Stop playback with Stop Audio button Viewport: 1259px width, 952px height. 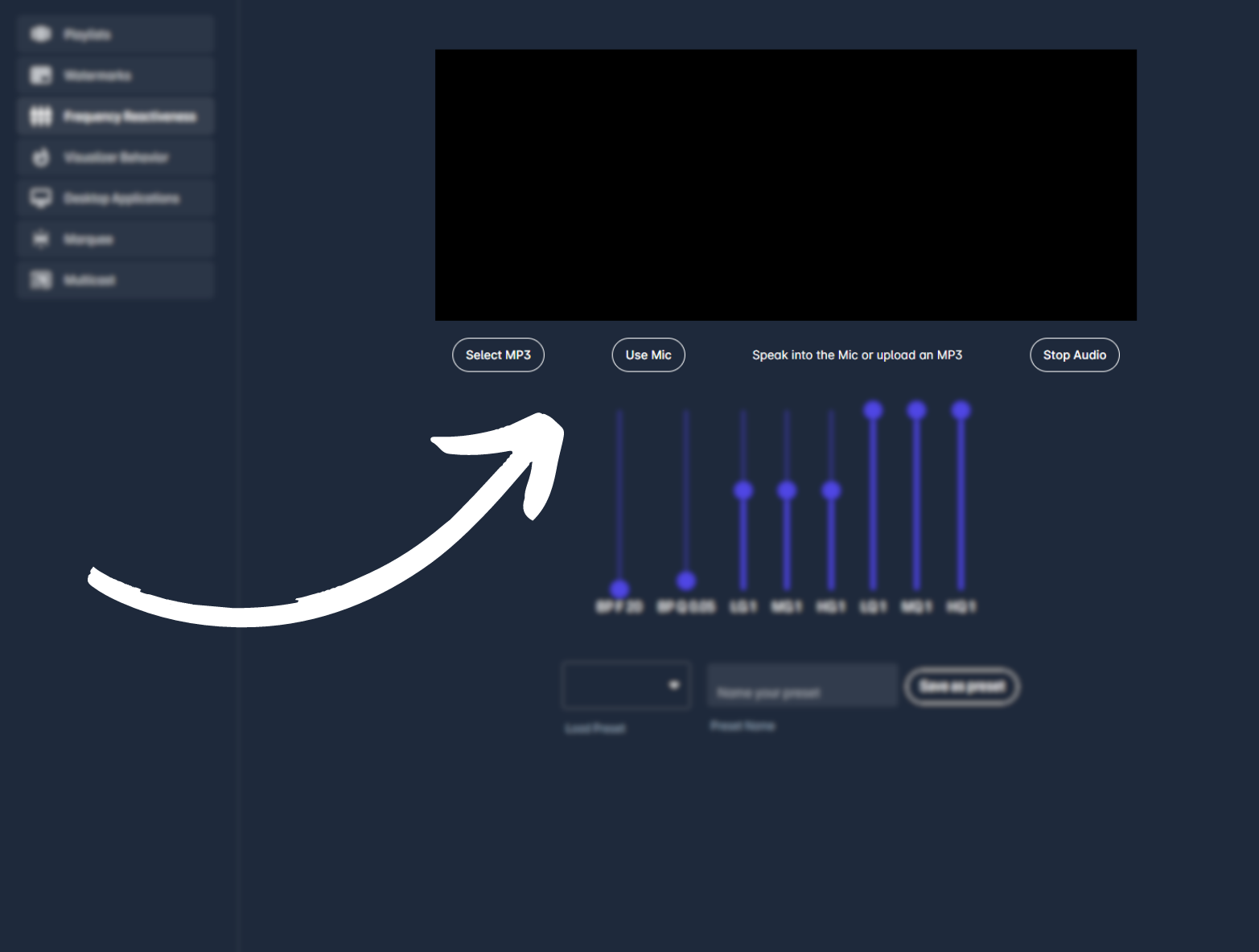[x=1074, y=355]
